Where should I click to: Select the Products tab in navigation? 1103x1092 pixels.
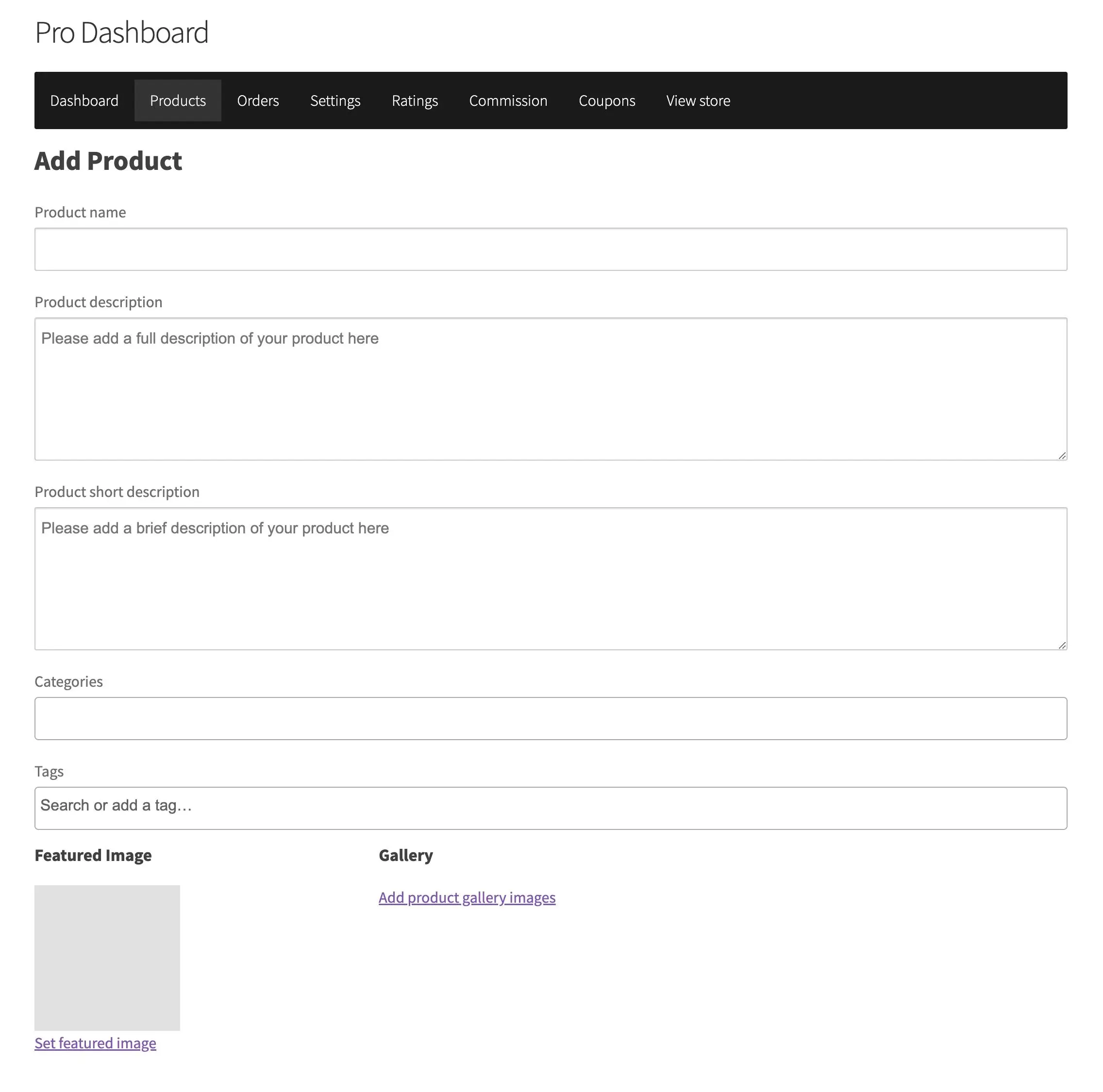coord(178,100)
